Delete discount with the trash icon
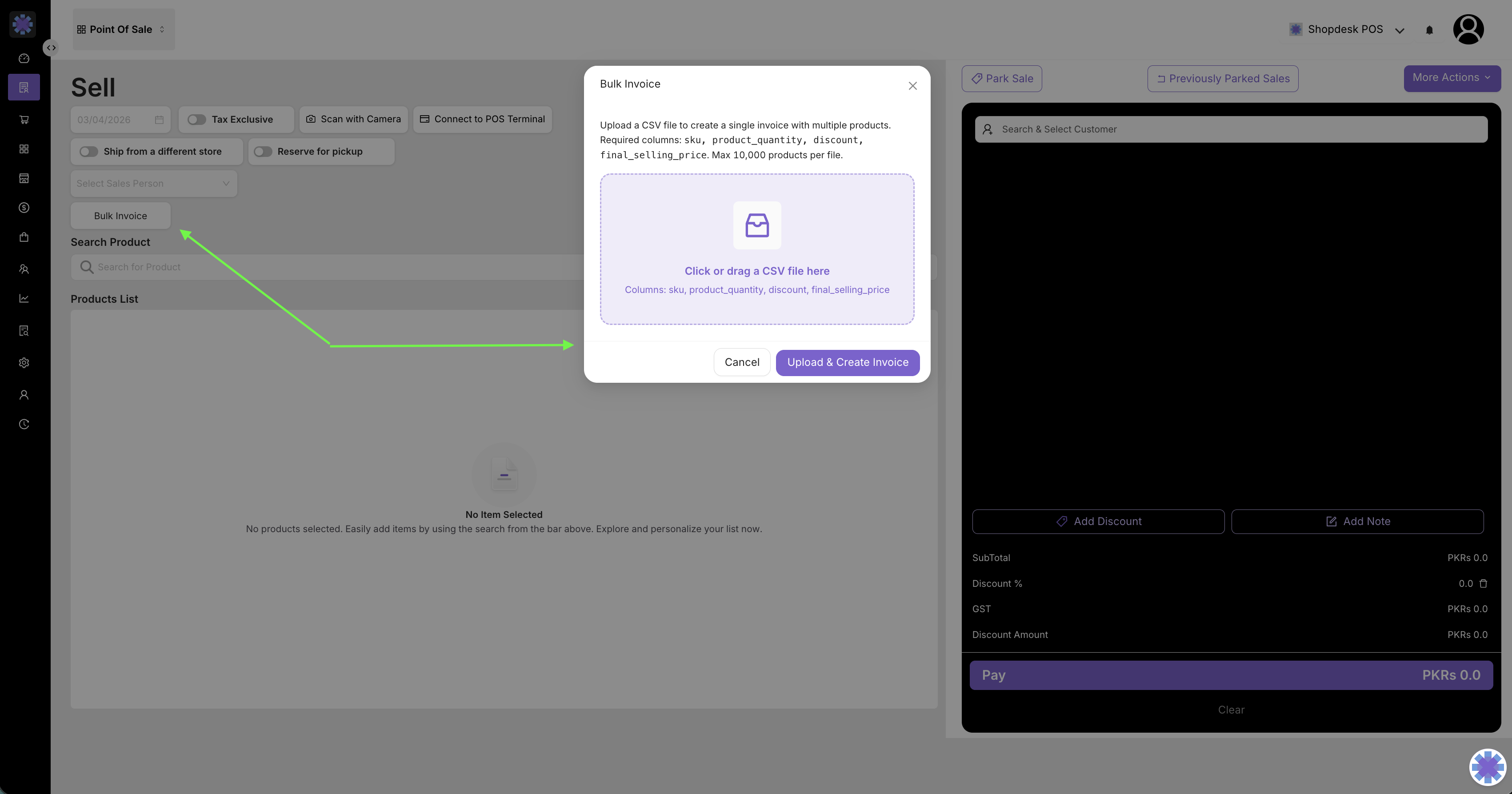The image size is (1512, 794). [1483, 584]
